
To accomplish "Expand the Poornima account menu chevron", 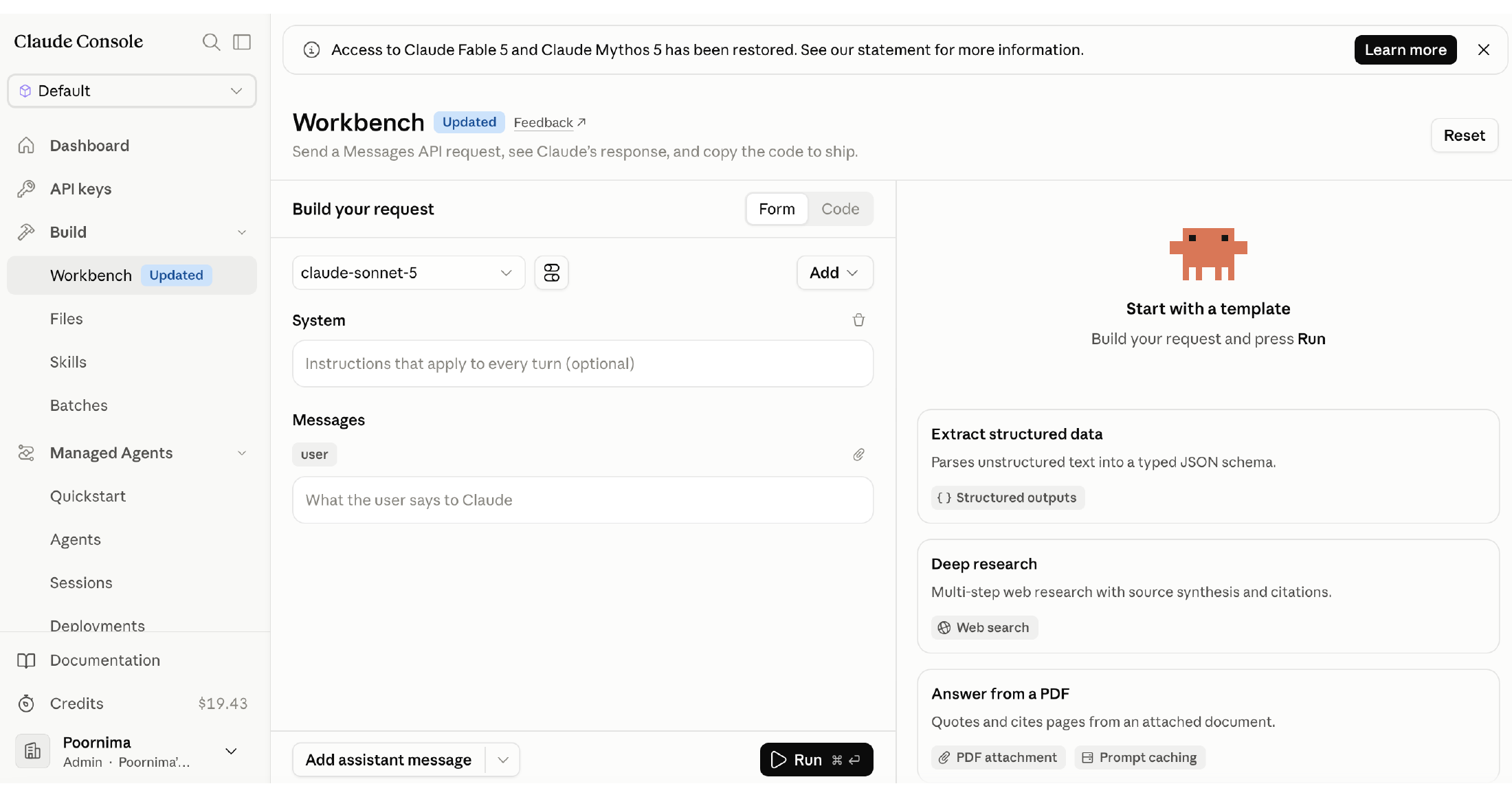I will [x=232, y=751].
